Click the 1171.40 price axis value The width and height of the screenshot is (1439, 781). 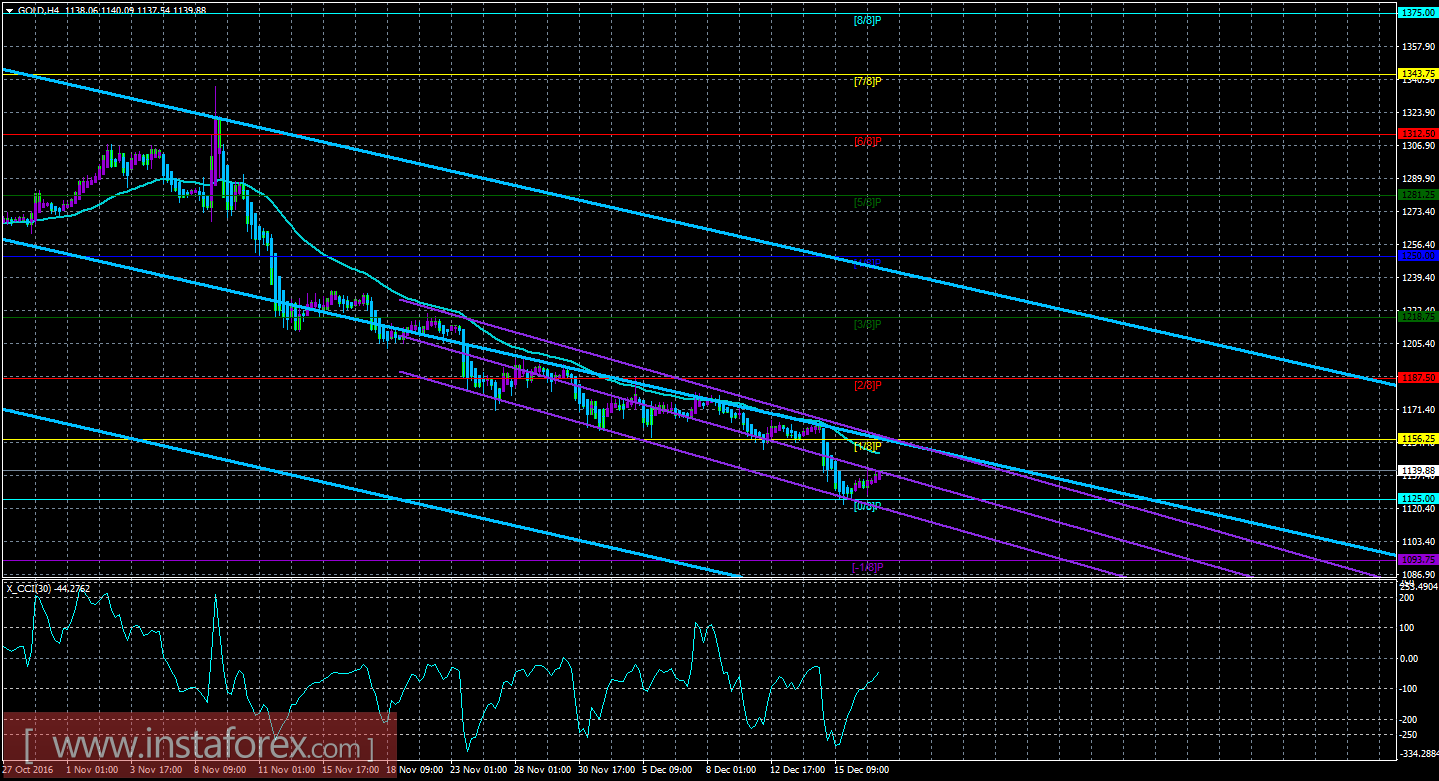pos(1418,410)
